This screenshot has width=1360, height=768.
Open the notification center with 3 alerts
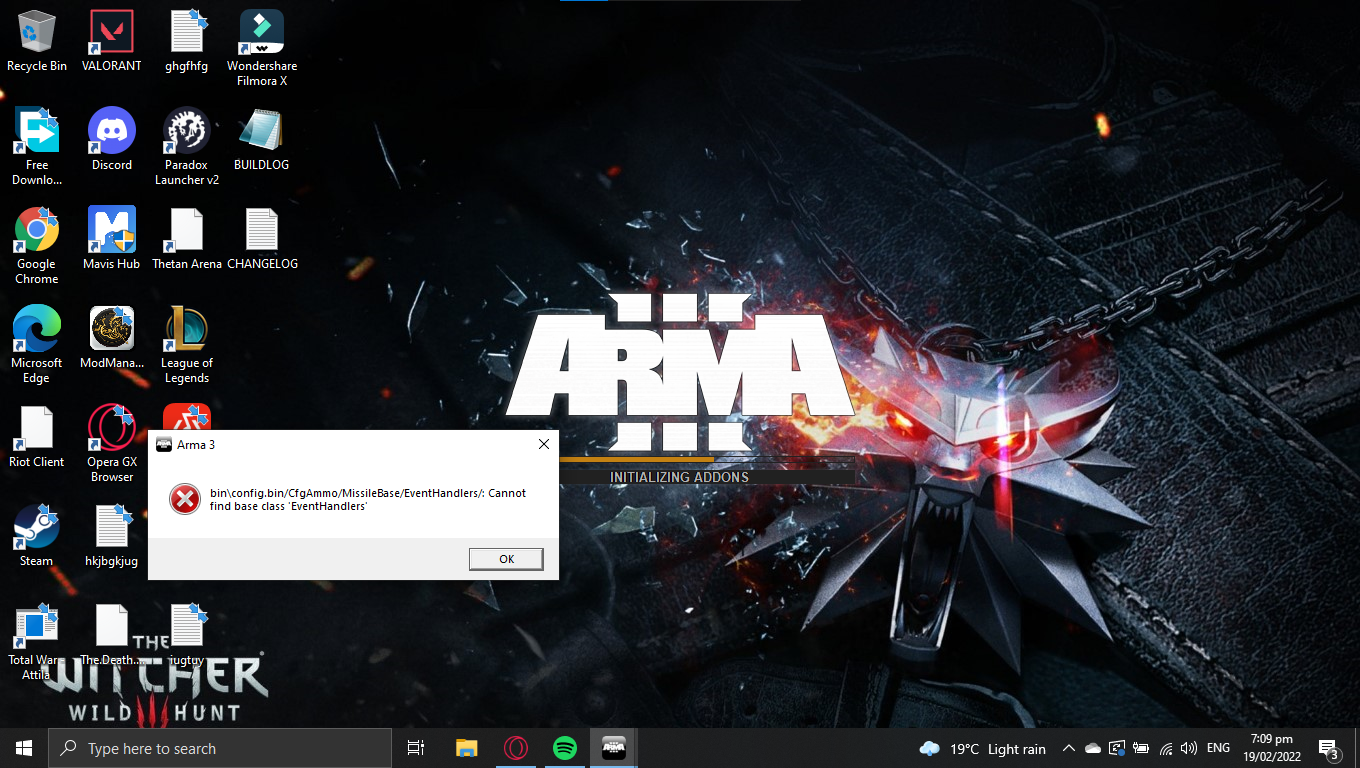[x=1328, y=748]
